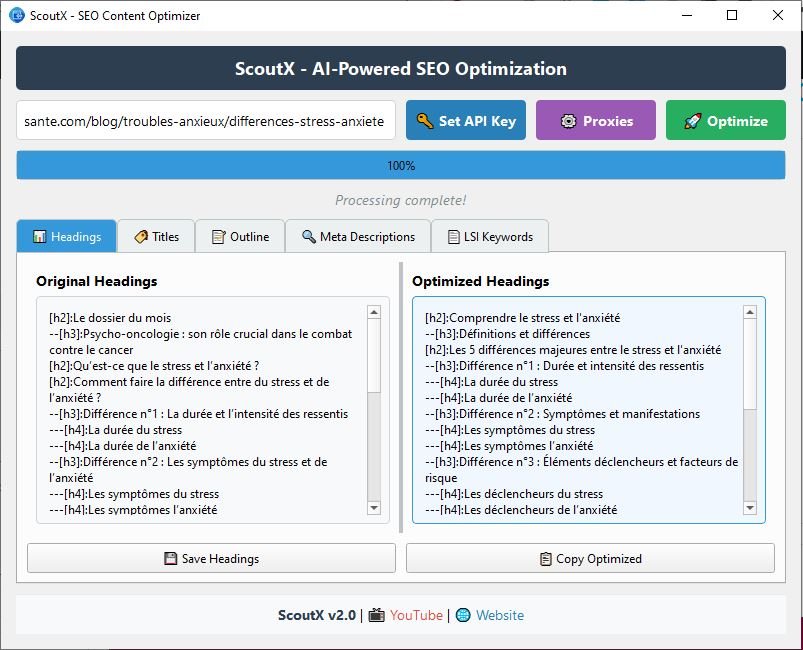The width and height of the screenshot is (803, 650).
Task: Open the Meta Descriptions tab
Action: [358, 236]
